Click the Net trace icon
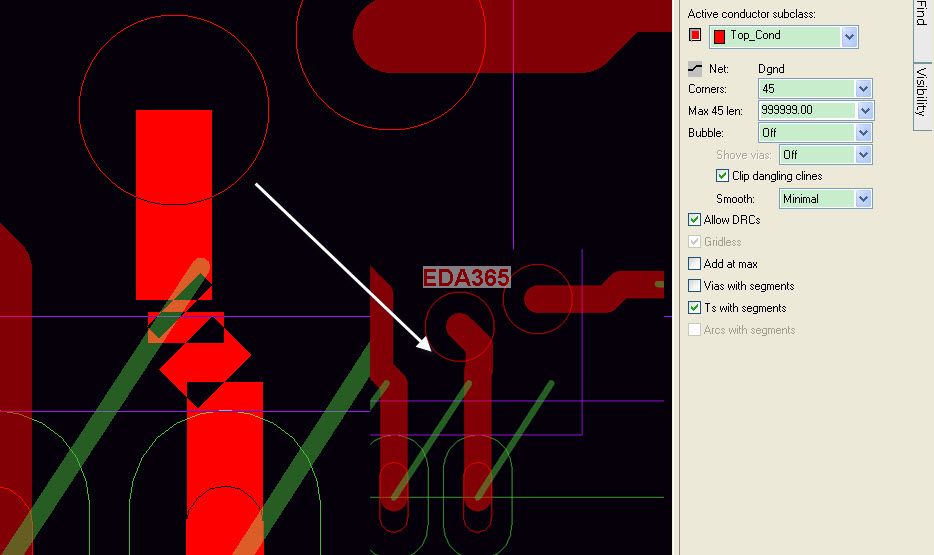Viewport: 934px width, 555px height. pos(695,68)
